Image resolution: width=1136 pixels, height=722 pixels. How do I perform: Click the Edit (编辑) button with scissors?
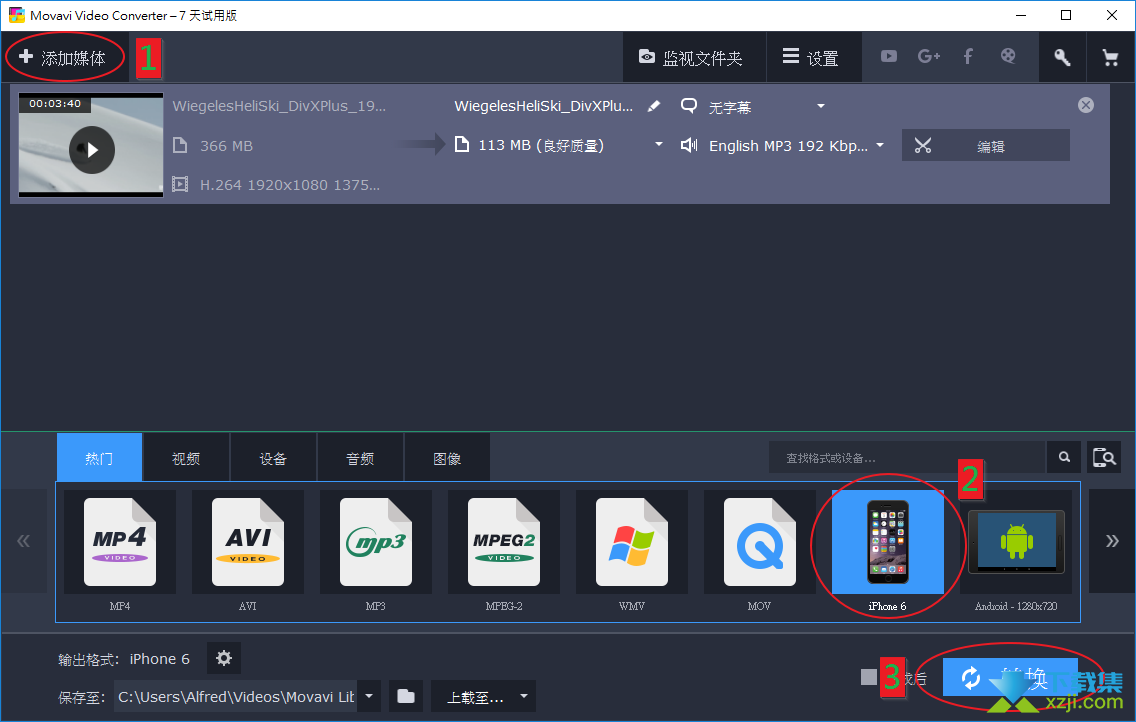pyautogui.click(x=985, y=146)
